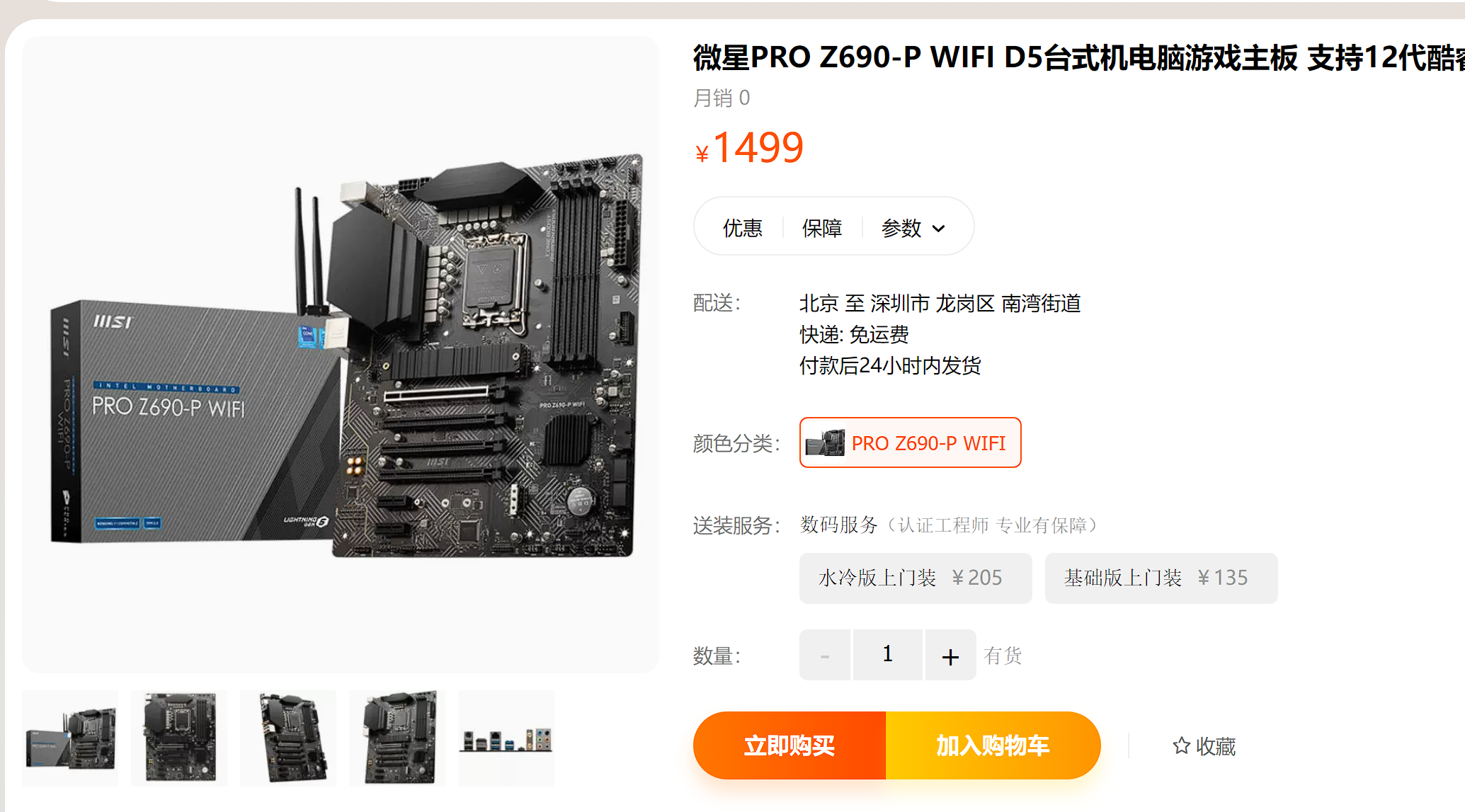Click the quantity input field

(x=888, y=656)
